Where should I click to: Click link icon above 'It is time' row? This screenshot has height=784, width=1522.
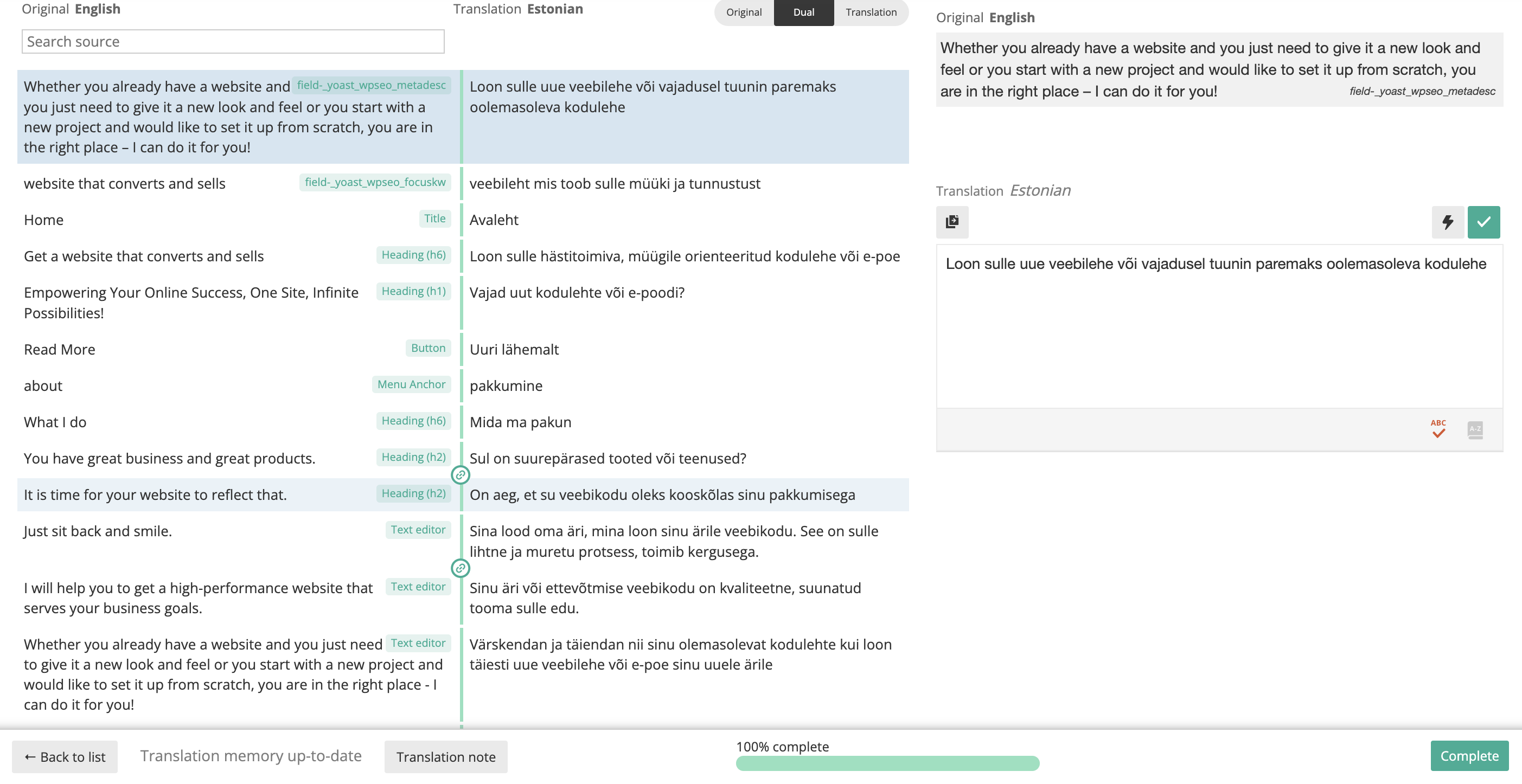(461, 474)
